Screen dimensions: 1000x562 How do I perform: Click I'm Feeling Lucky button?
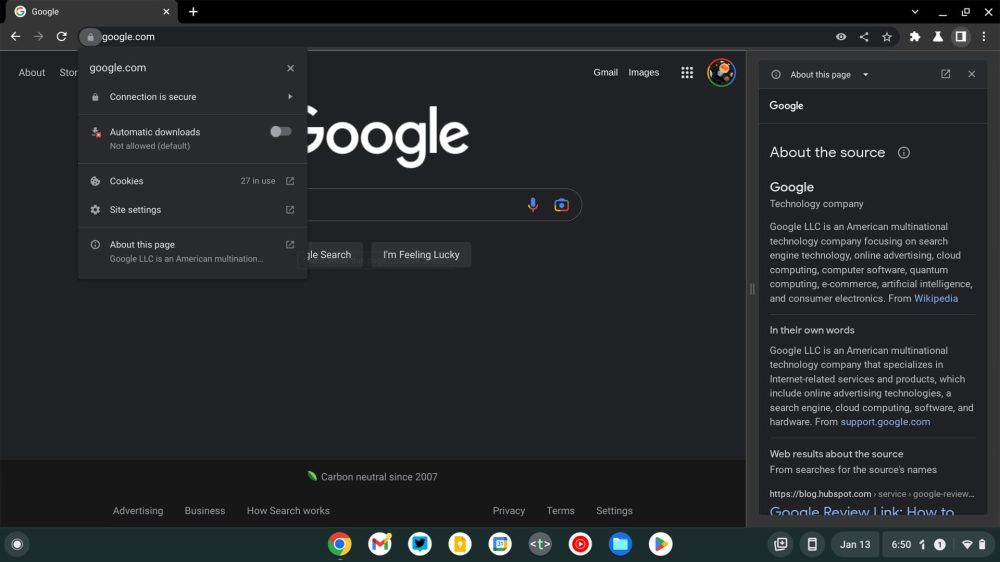pos(421,255)
